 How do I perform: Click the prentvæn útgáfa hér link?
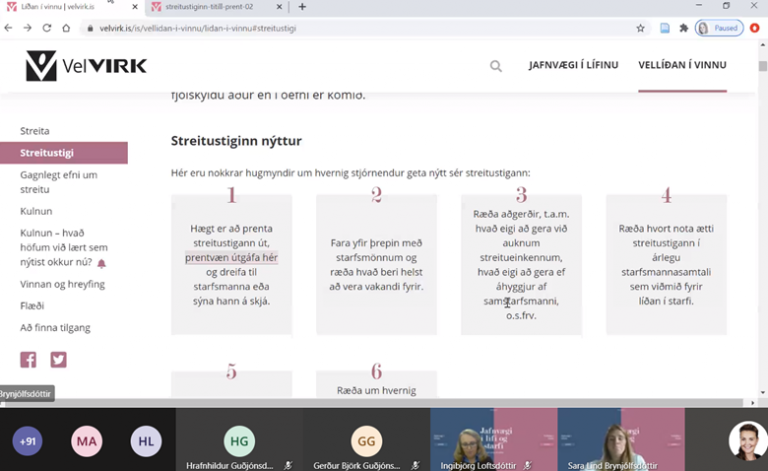[231, 257]
